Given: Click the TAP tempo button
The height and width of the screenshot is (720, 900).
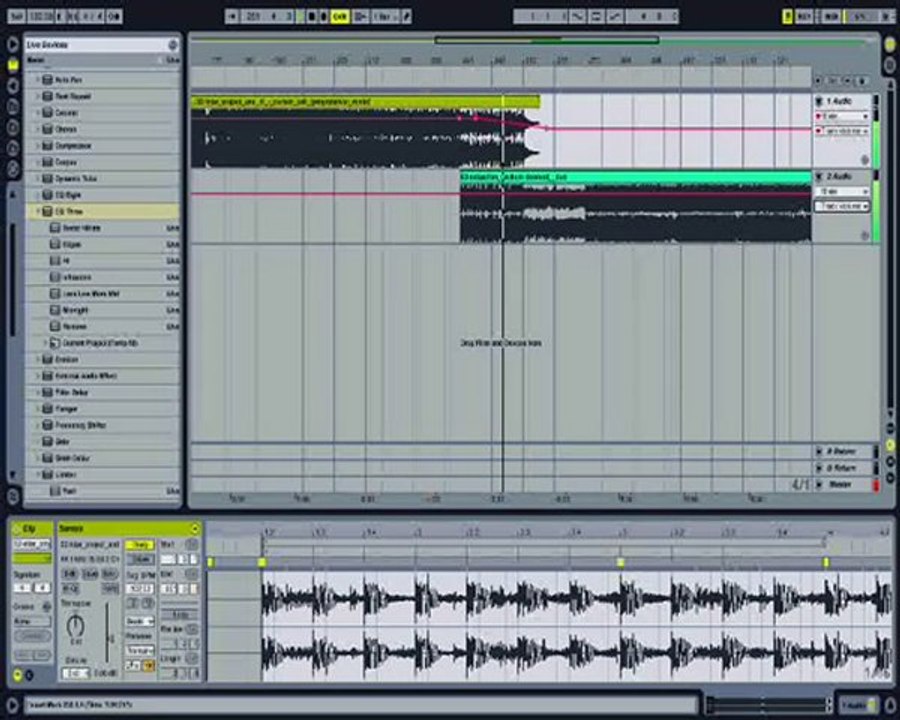Looking at the screenshot, I should pyautogui.click(x=15, y=17).
